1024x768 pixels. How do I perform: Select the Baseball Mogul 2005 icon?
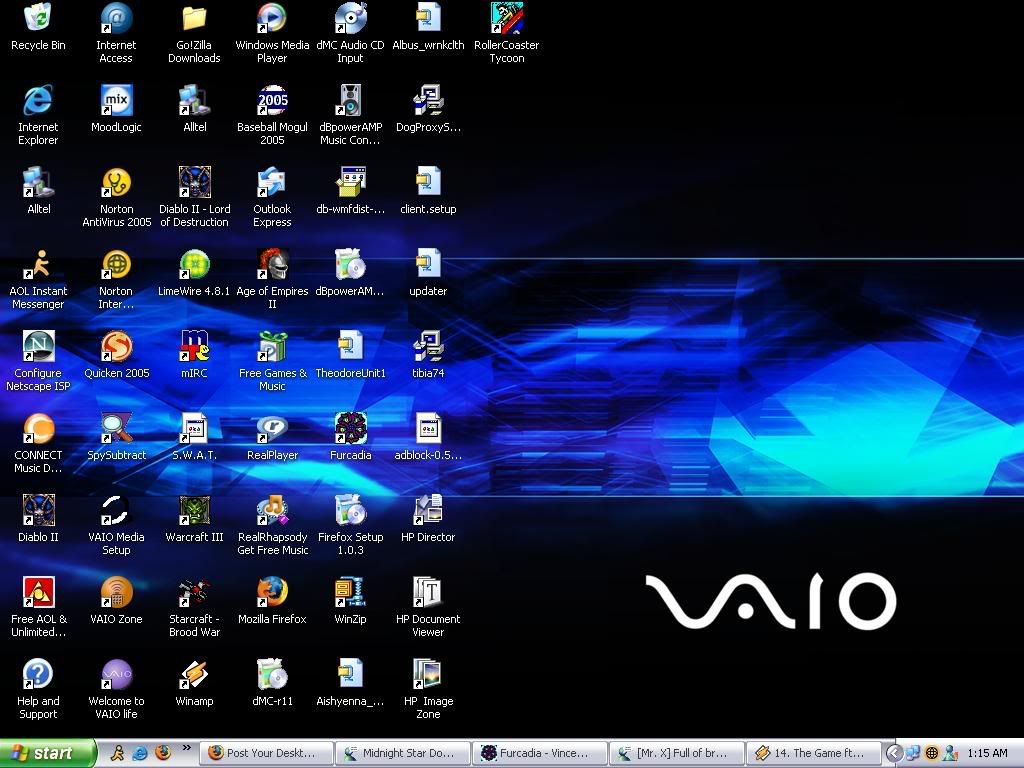point(272,101)
